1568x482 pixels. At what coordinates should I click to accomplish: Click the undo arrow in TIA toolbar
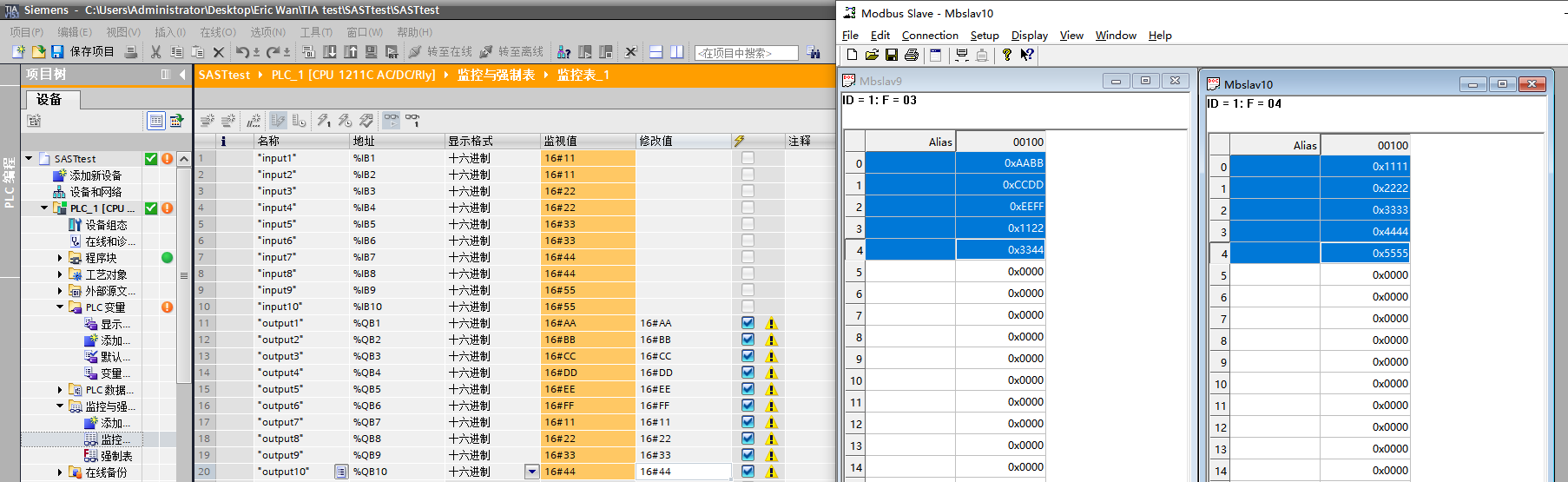point(243,52)
